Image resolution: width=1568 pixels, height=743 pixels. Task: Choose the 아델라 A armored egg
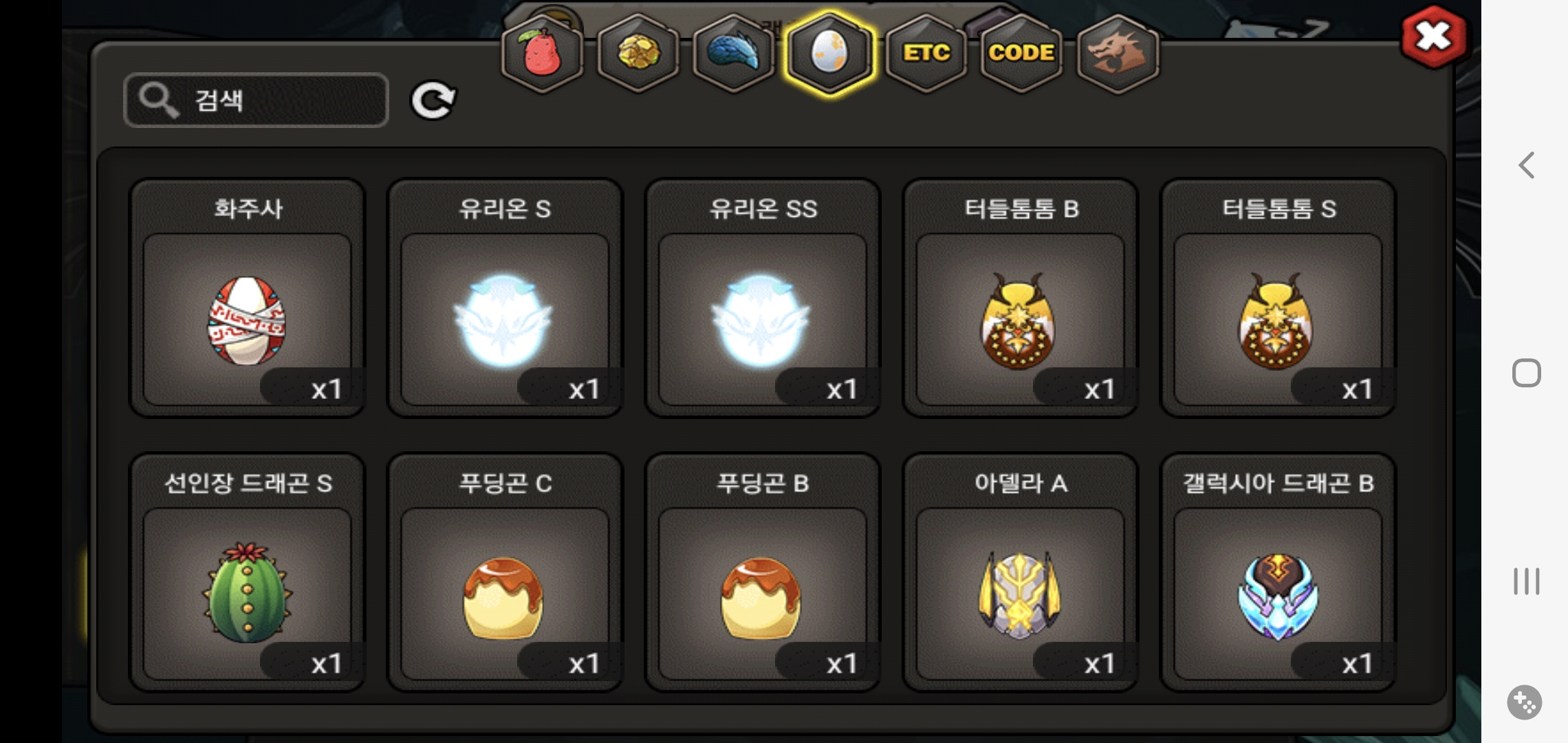pos(1021,572)
